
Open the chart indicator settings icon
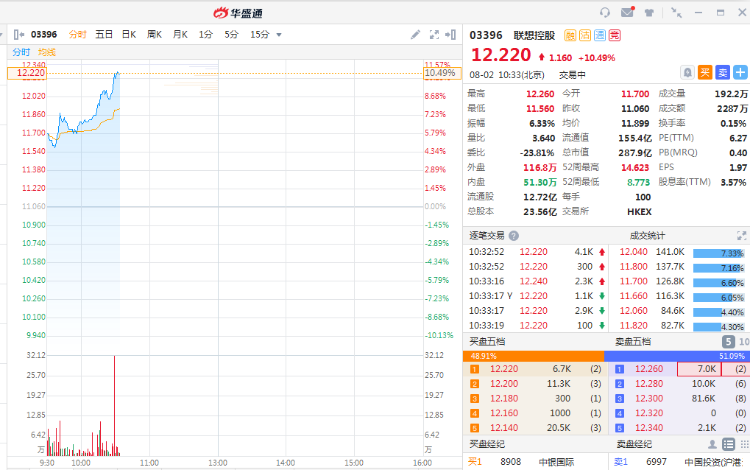[435, 34]
